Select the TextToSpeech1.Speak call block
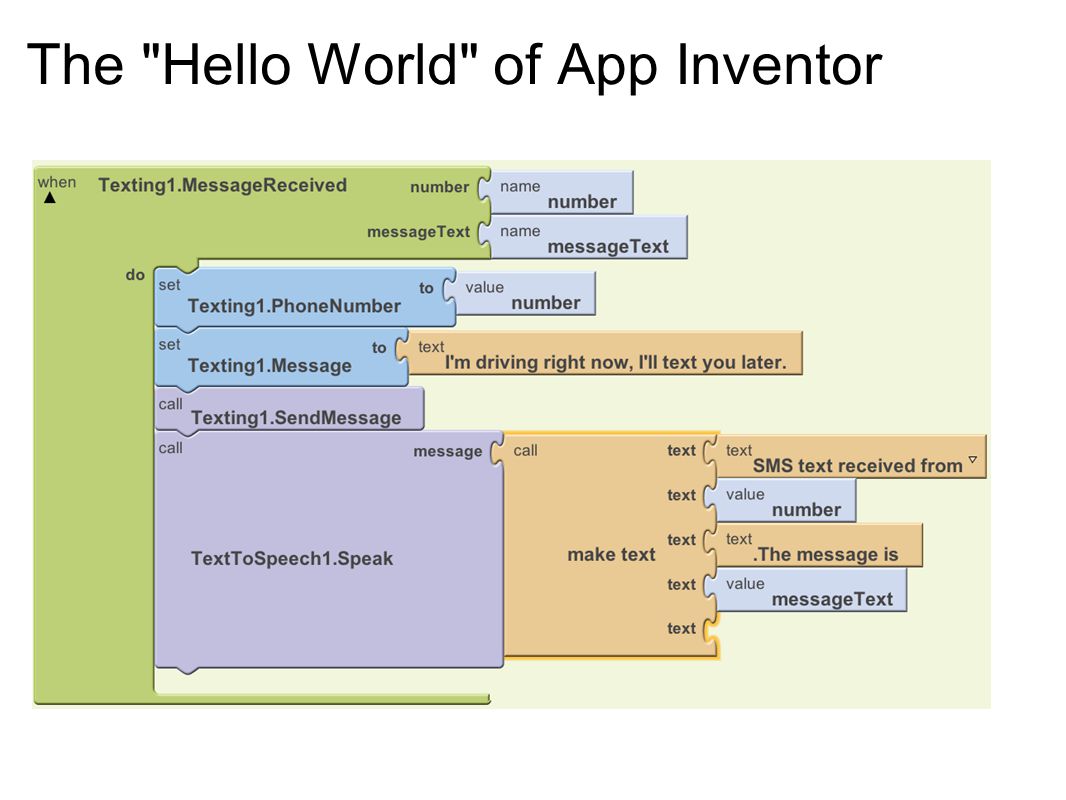This screenshot has width=1066, height=800. click(x=328, y=549)
